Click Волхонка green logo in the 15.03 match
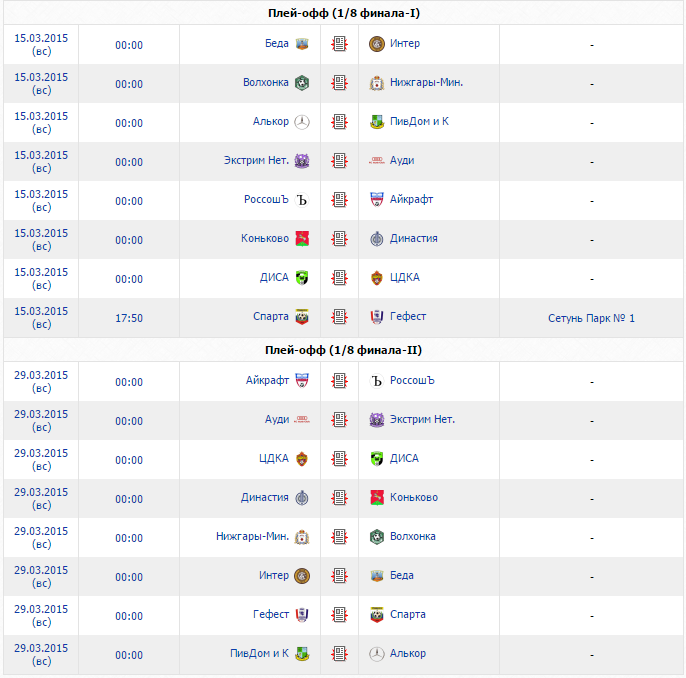Screen dimensions: 686x678 [302, 83]
